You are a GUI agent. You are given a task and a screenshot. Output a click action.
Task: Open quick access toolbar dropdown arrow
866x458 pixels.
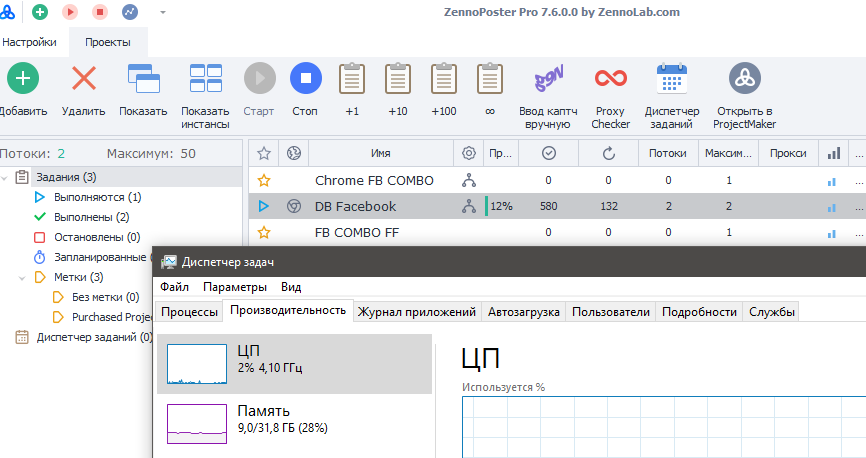[163, 13]
